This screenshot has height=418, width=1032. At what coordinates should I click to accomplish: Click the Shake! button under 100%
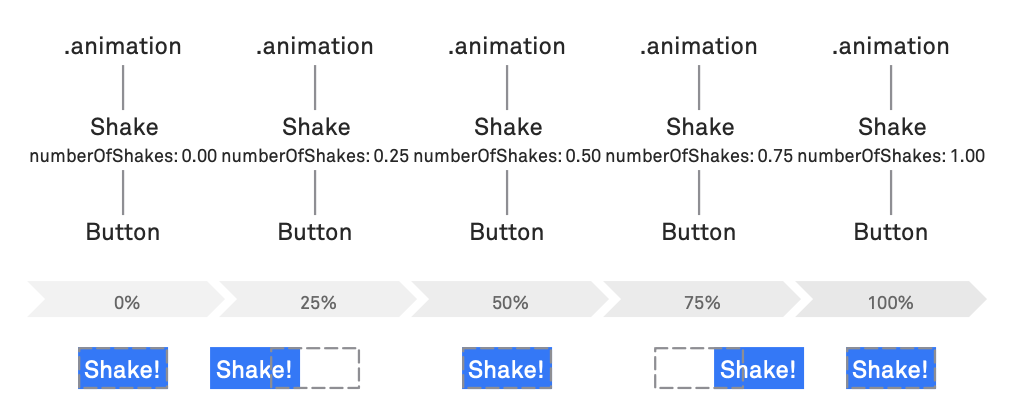click(x=890, y=369)
